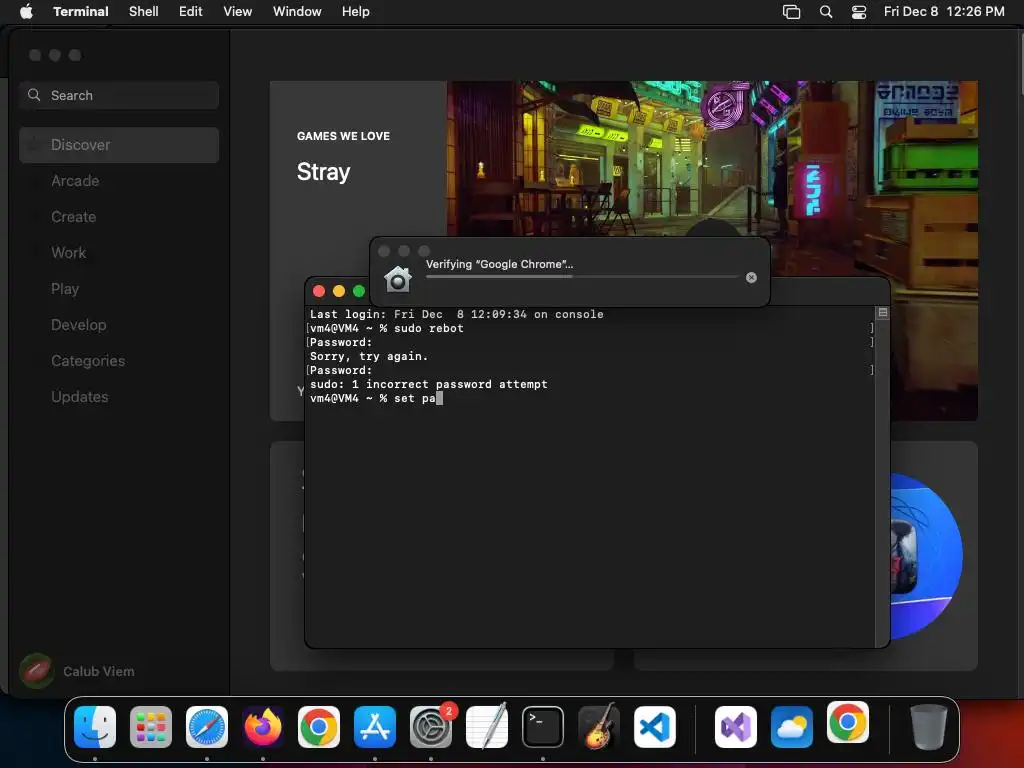Click the GAMES WE LOVE heading

343,136
